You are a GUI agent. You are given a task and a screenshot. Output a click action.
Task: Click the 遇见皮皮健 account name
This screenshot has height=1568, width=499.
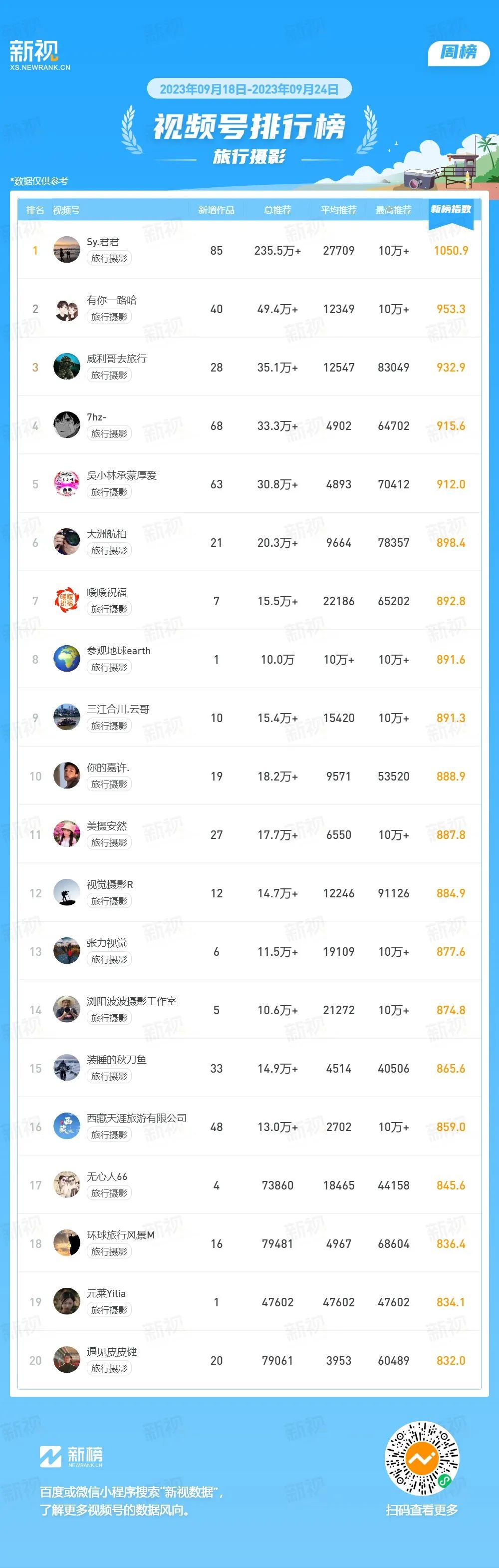tap(111, 1352)
